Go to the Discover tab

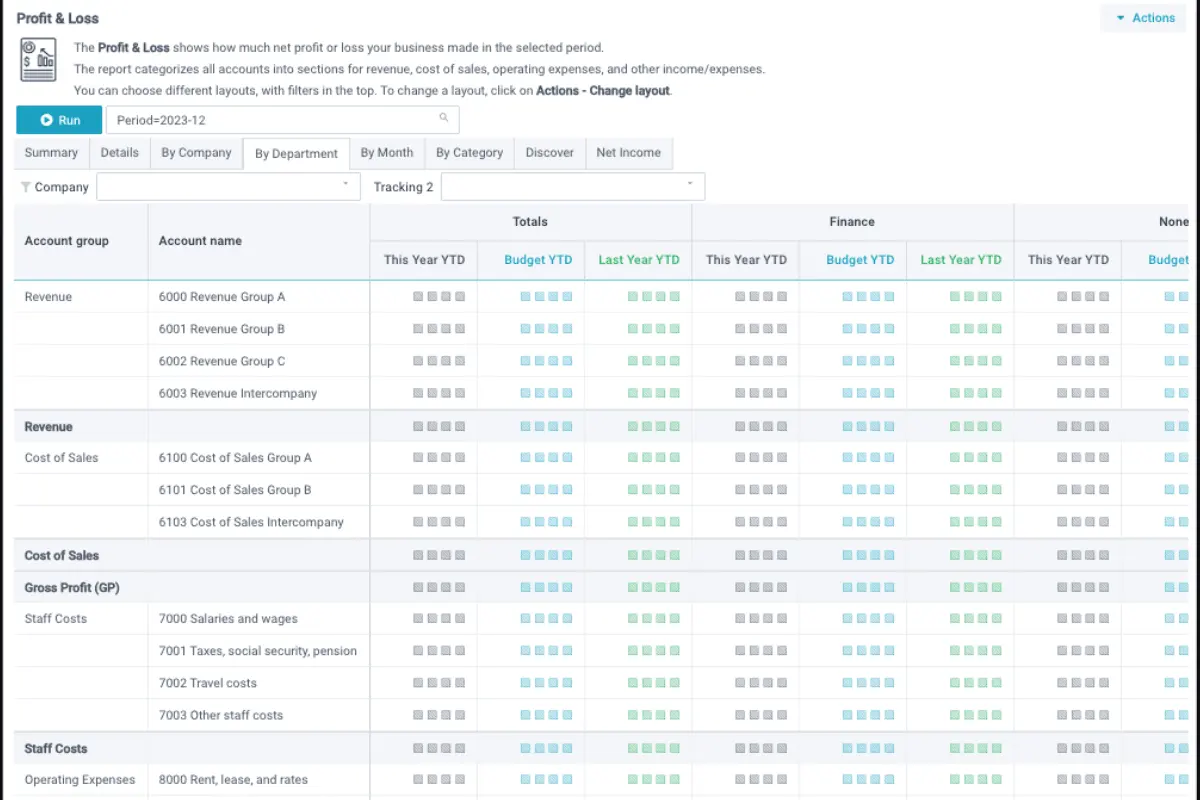point(550,153)
